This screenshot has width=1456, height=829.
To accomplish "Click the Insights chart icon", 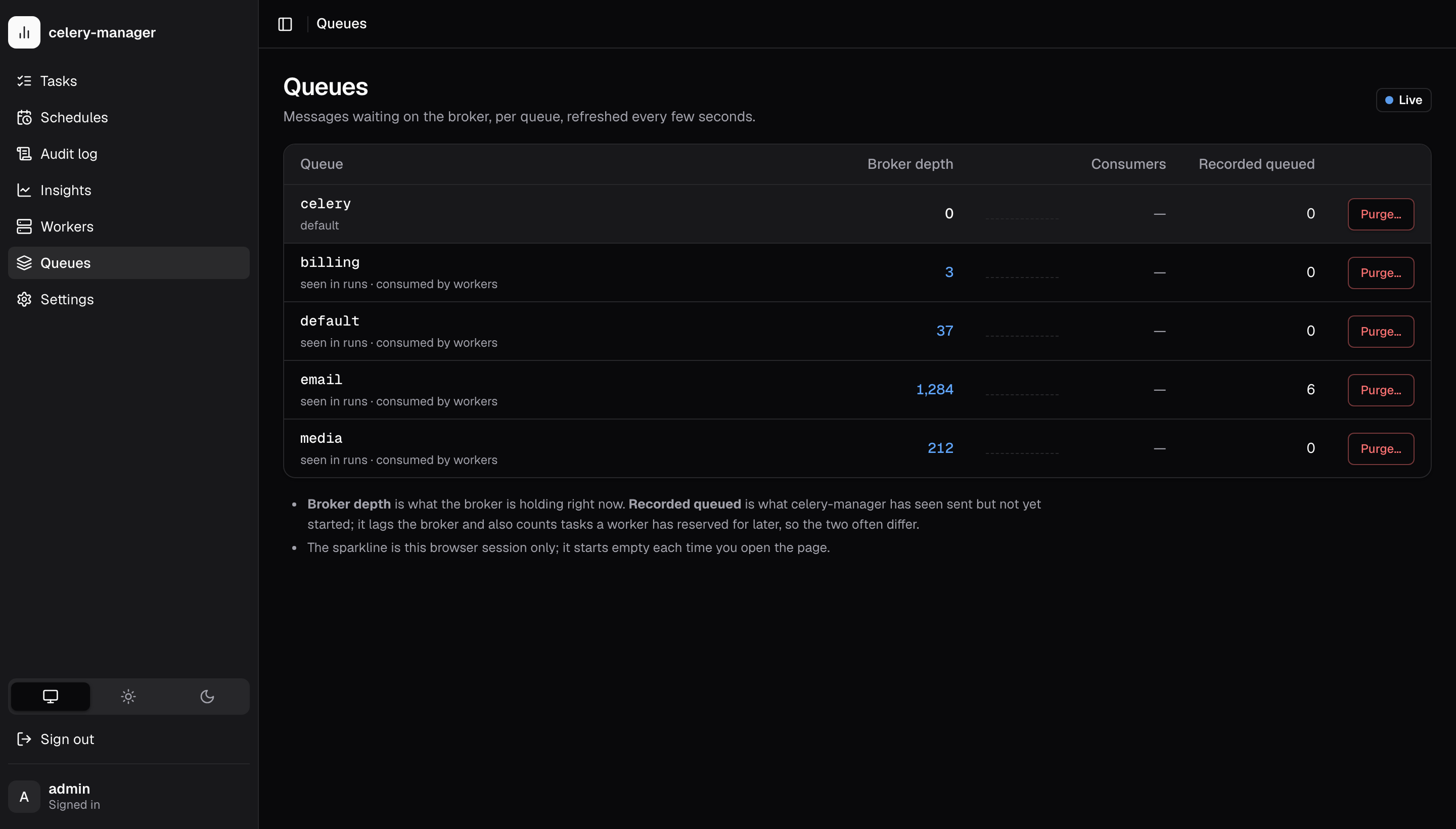I will pos(24,190).
